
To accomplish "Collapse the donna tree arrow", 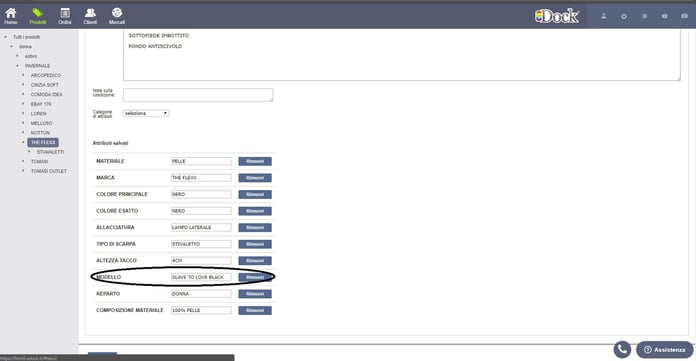I will [x=12, y=47].
